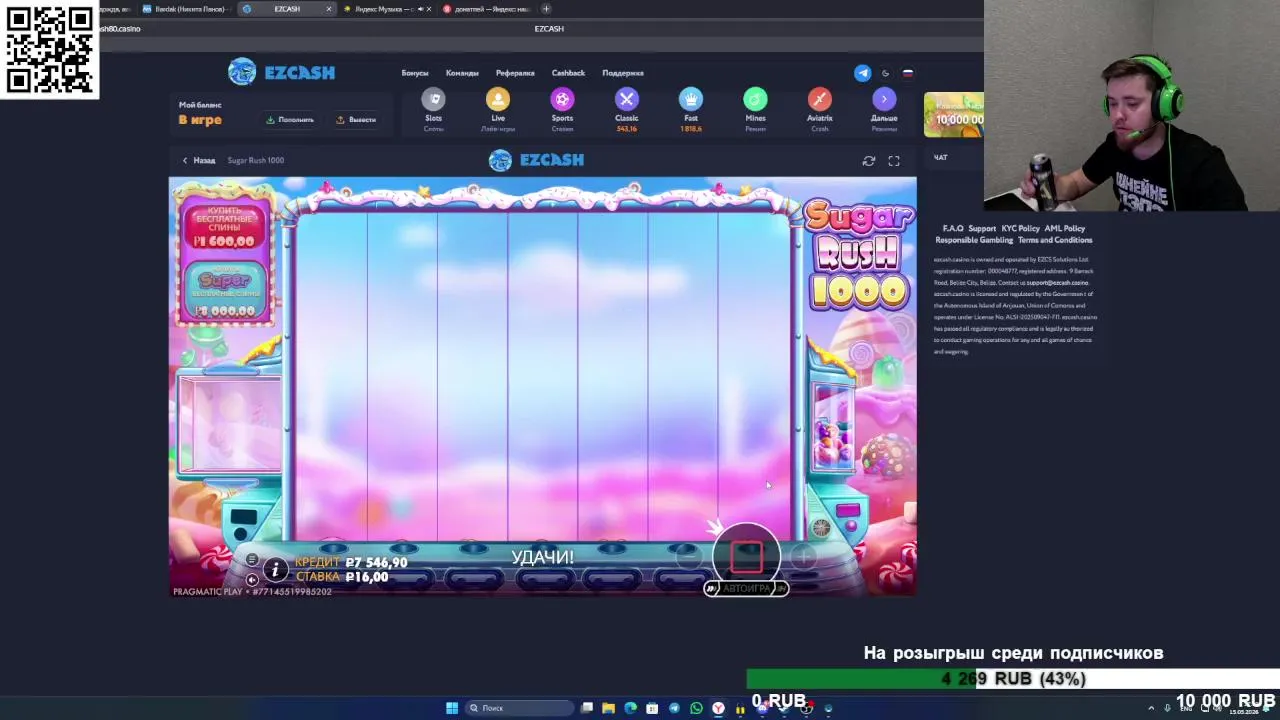Open the Aviatrix crash game icon
This screenshot has height=720, width=1280.
point(820,99)
